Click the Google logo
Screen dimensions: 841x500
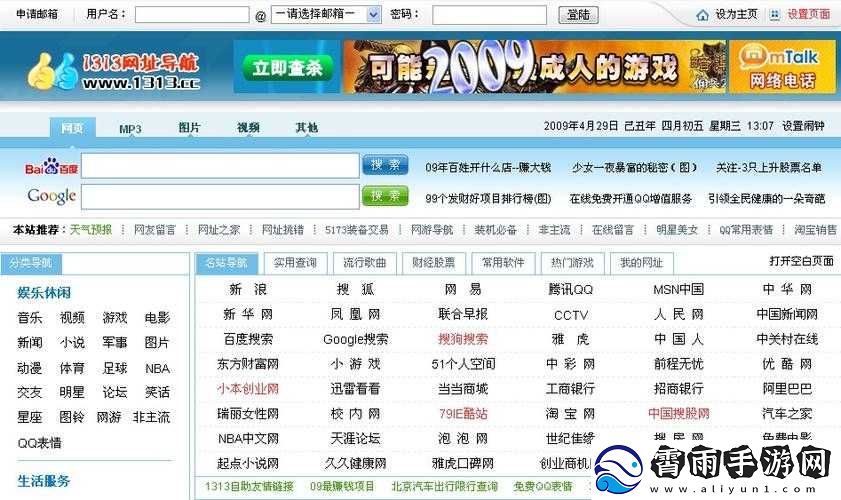pyautogui.click(x=51, y=196)
